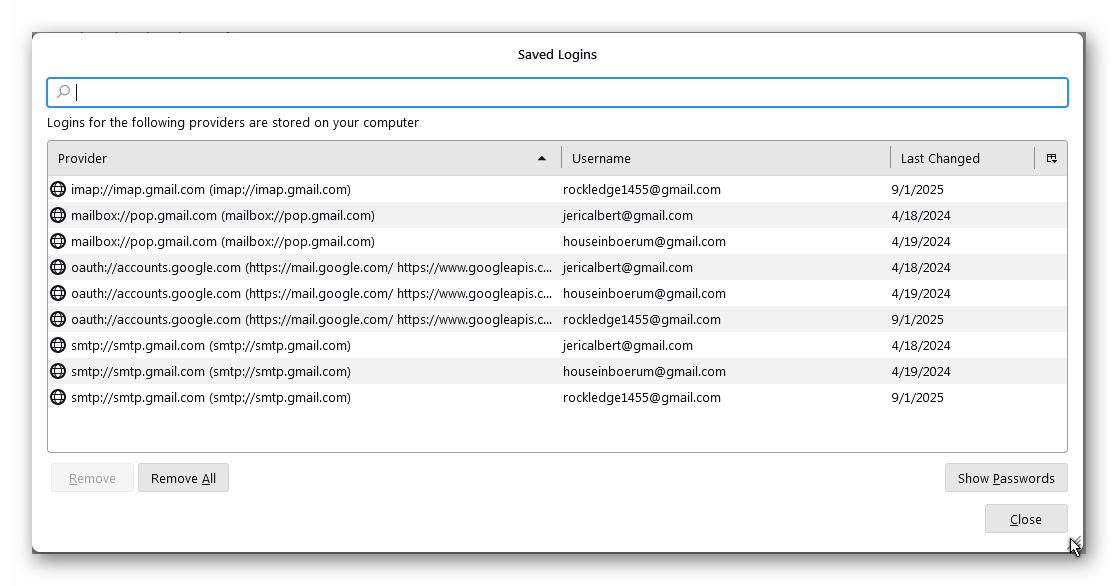
Task: Click globe icon beside imap.gmail.com login
Action: (x=58, y=189)
